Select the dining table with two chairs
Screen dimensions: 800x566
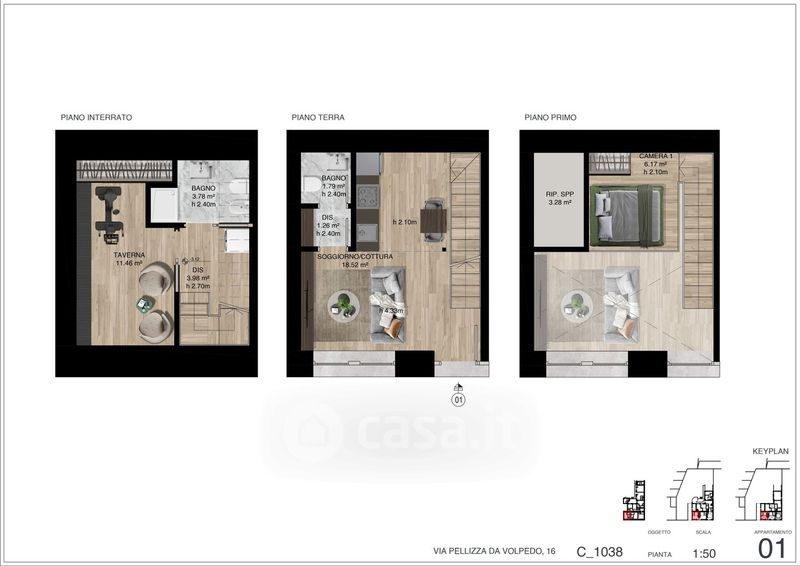pyautogui.click(x=434, y=221)
